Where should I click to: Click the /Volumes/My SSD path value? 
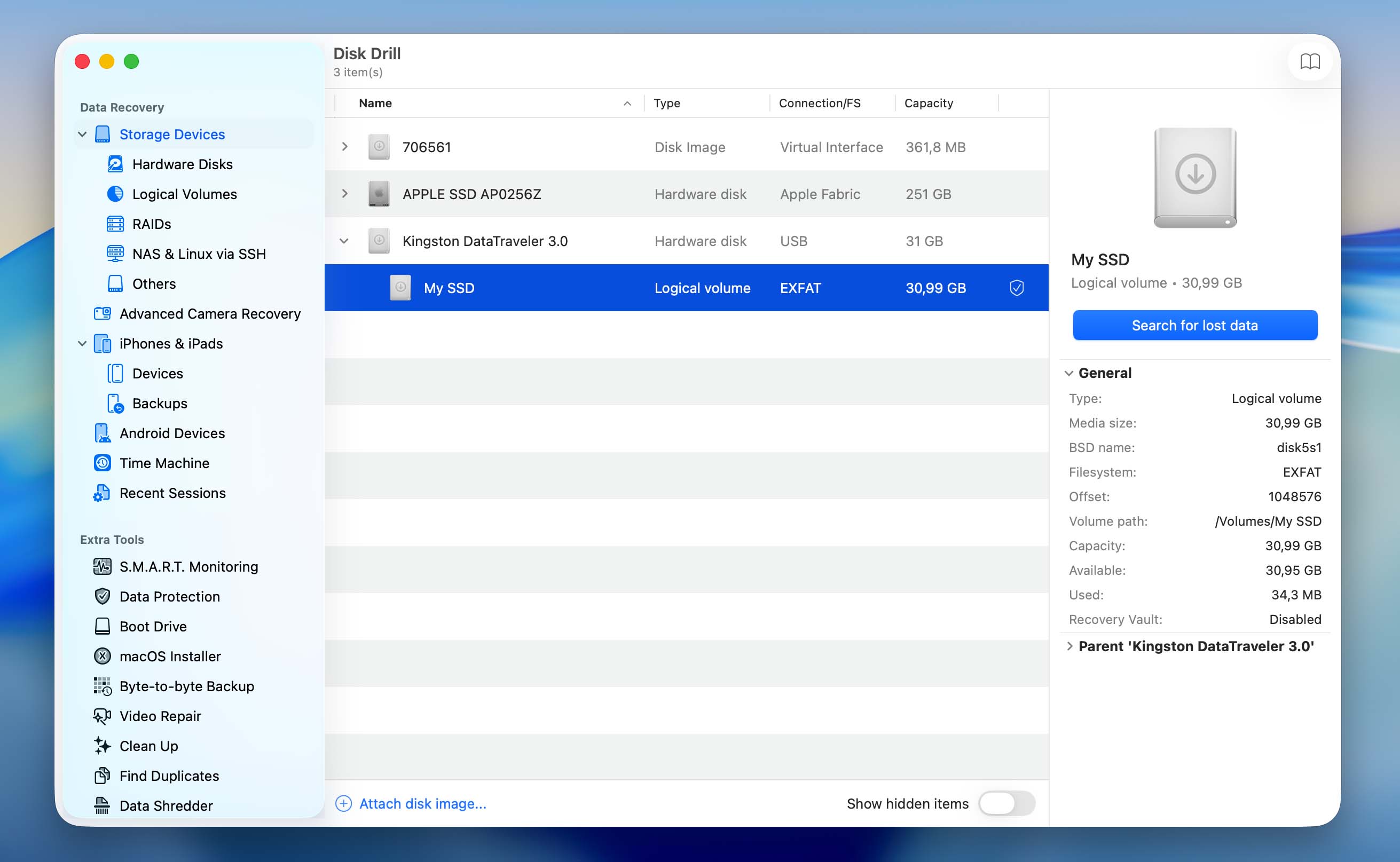[1268, 521]
